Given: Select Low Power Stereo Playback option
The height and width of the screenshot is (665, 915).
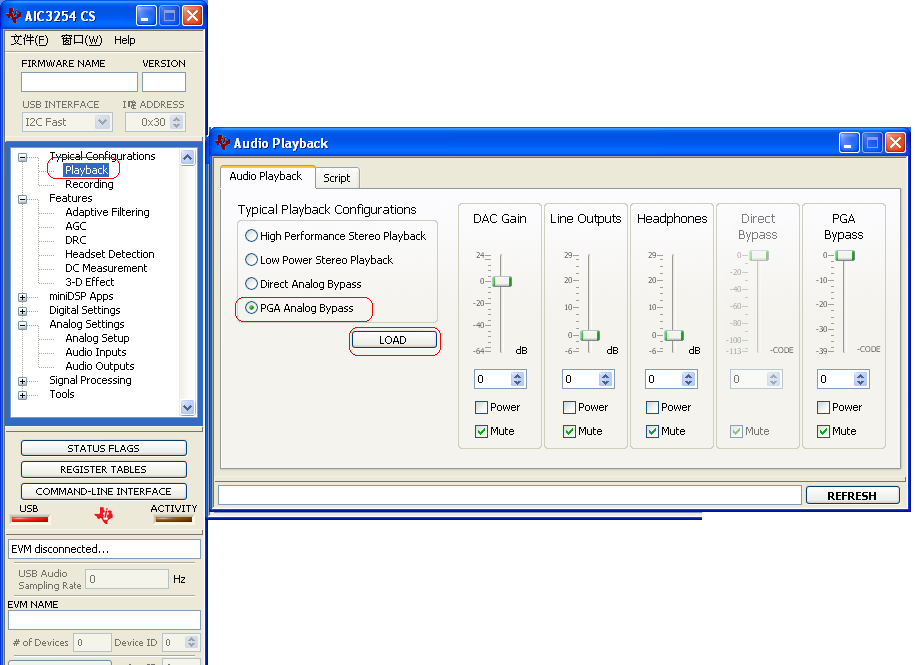Looking at the screenshot, I should [252, 260].
